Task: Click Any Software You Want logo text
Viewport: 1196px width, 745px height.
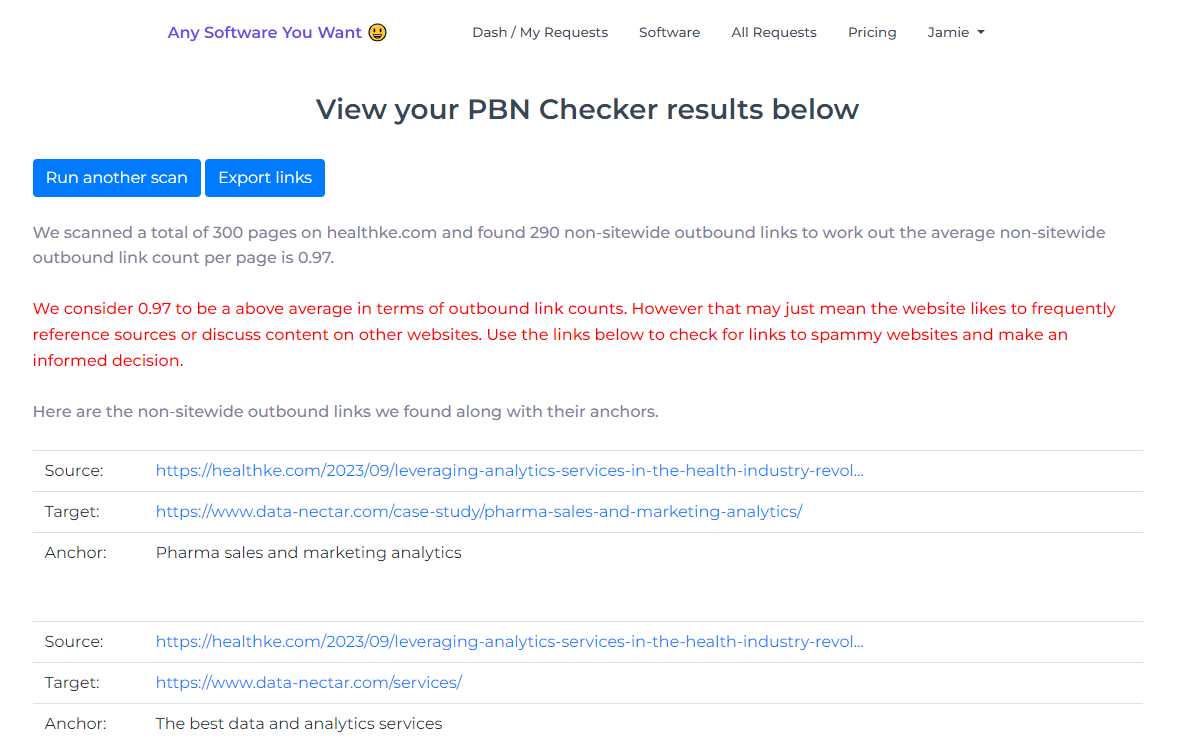Action: [x=264, y=32]
